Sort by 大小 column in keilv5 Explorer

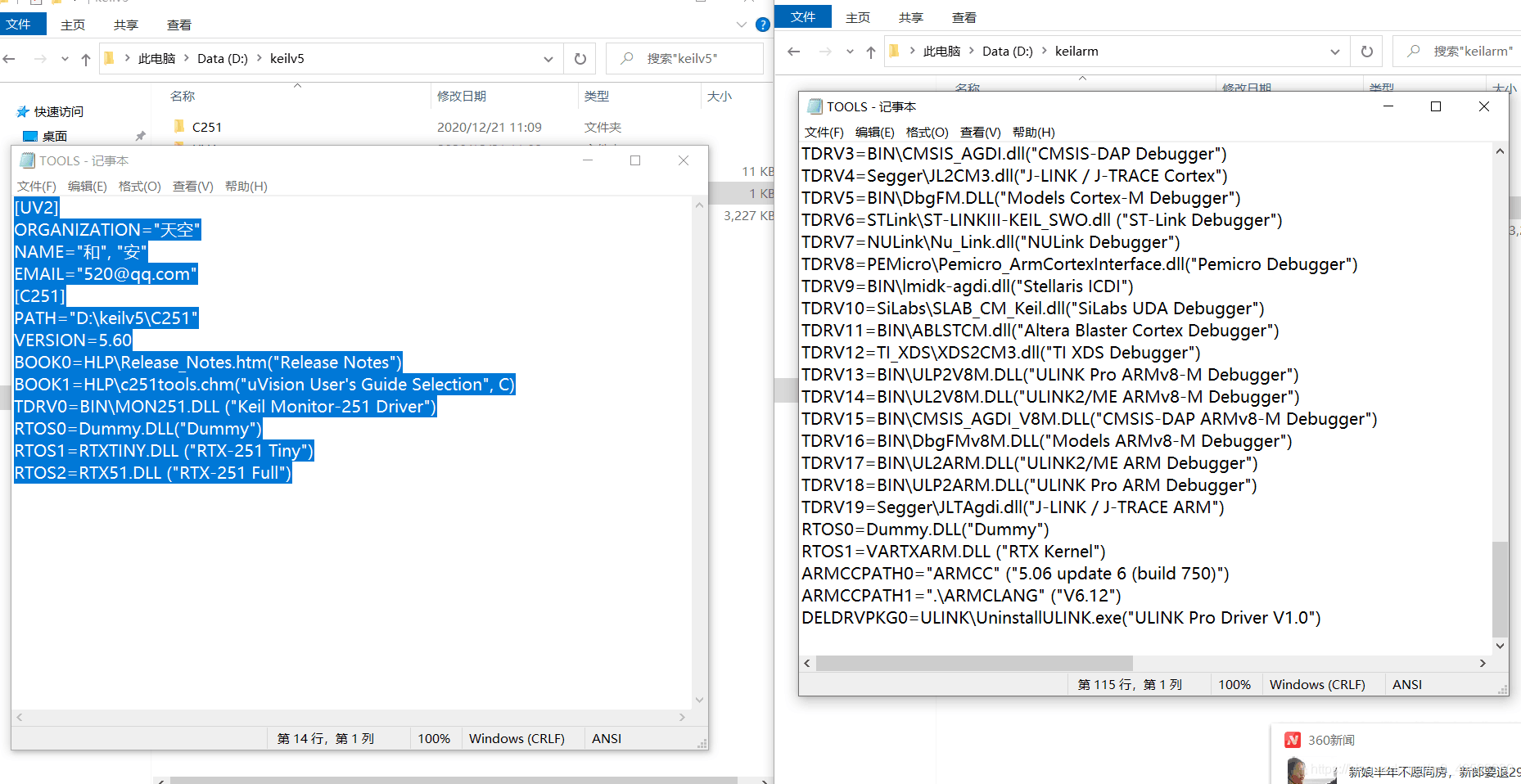click(x=720, y=96)
